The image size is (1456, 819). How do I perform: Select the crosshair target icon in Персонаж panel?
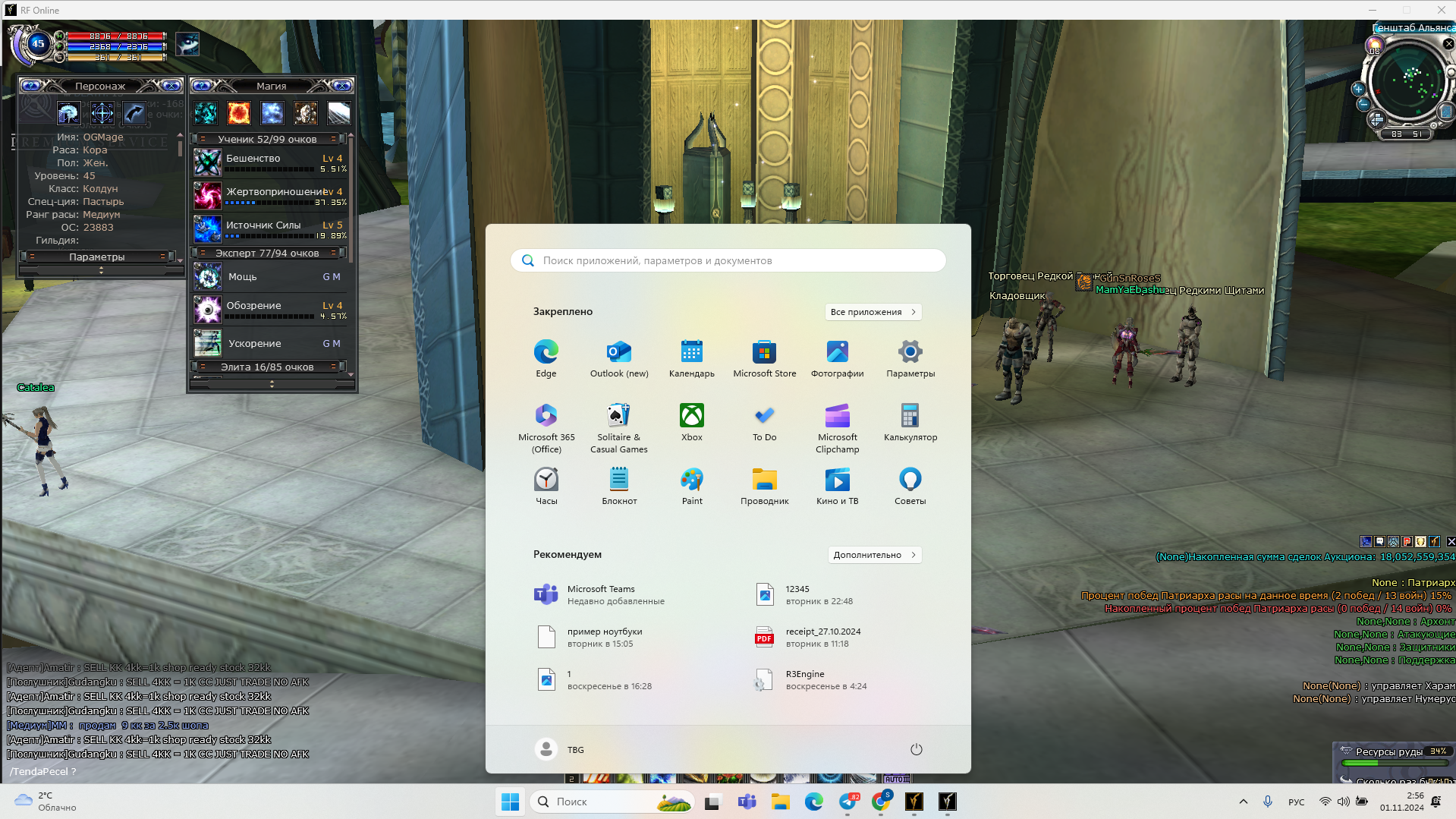[102, 113]
